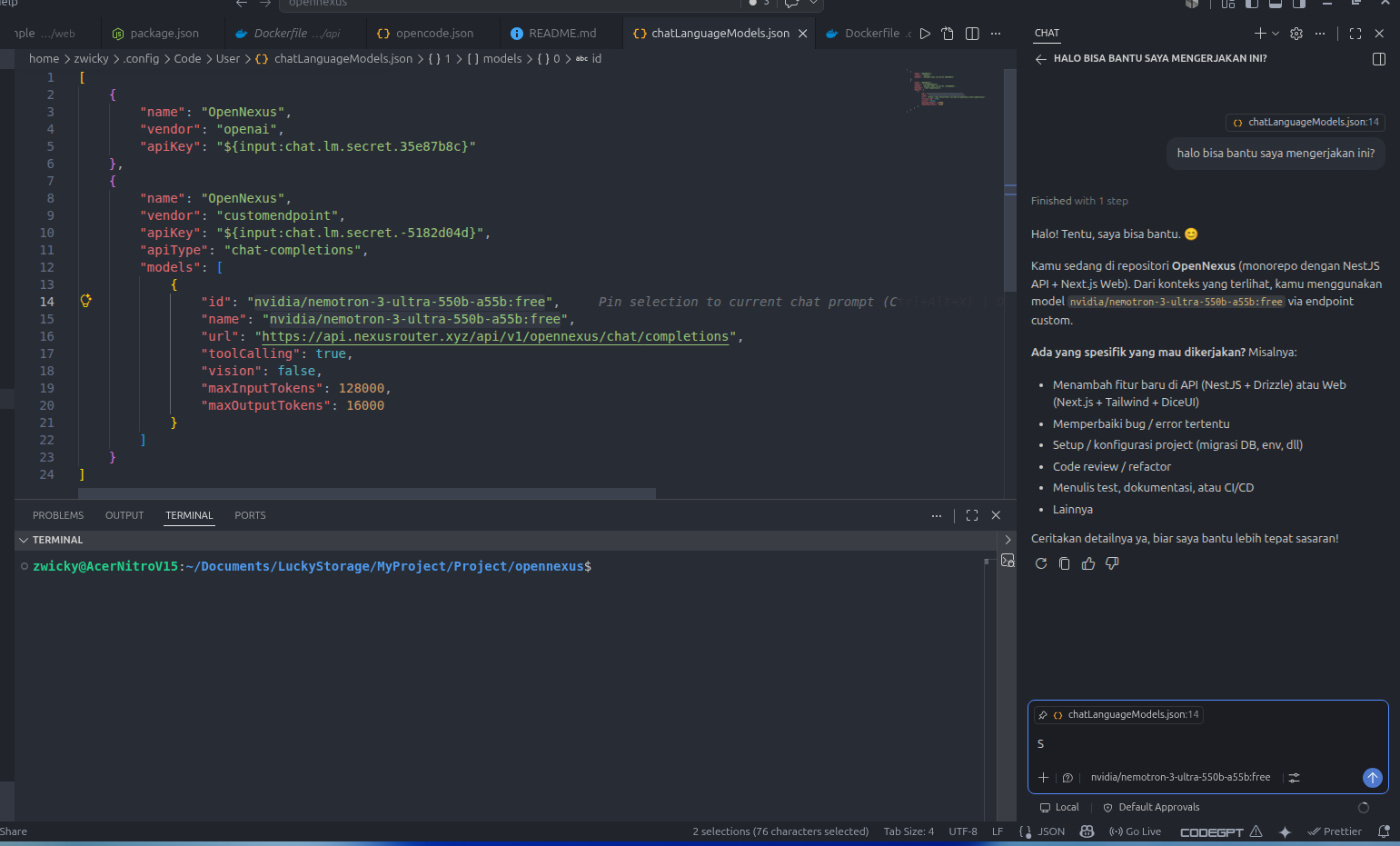Change the LF end-of-line sequence
The width and height of the screenshot is (1400, 846).
[998, 832]
